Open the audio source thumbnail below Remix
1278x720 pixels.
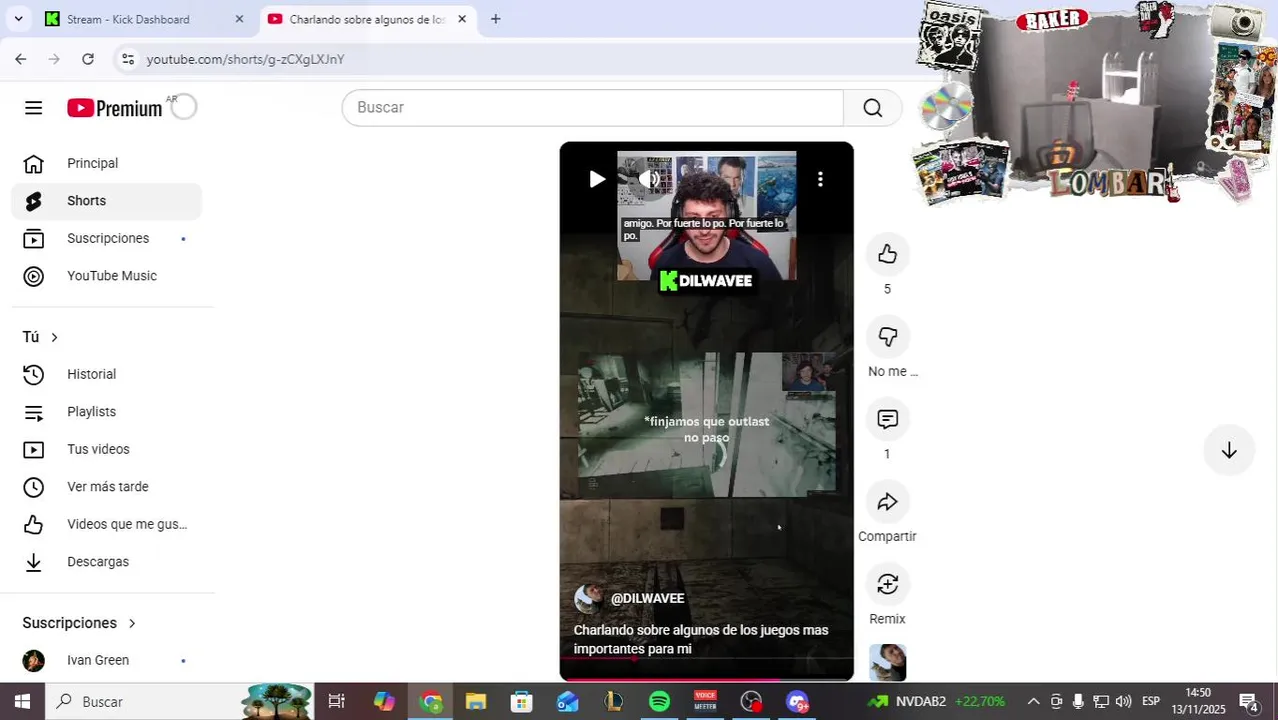[887, 663]
